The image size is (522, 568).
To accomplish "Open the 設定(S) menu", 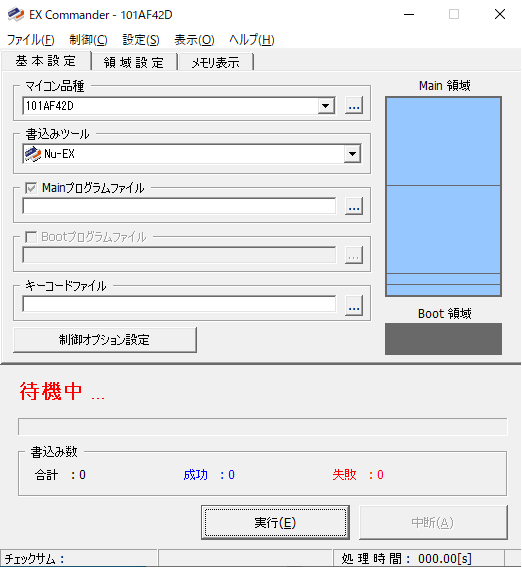I will click(x=141, y=39).
